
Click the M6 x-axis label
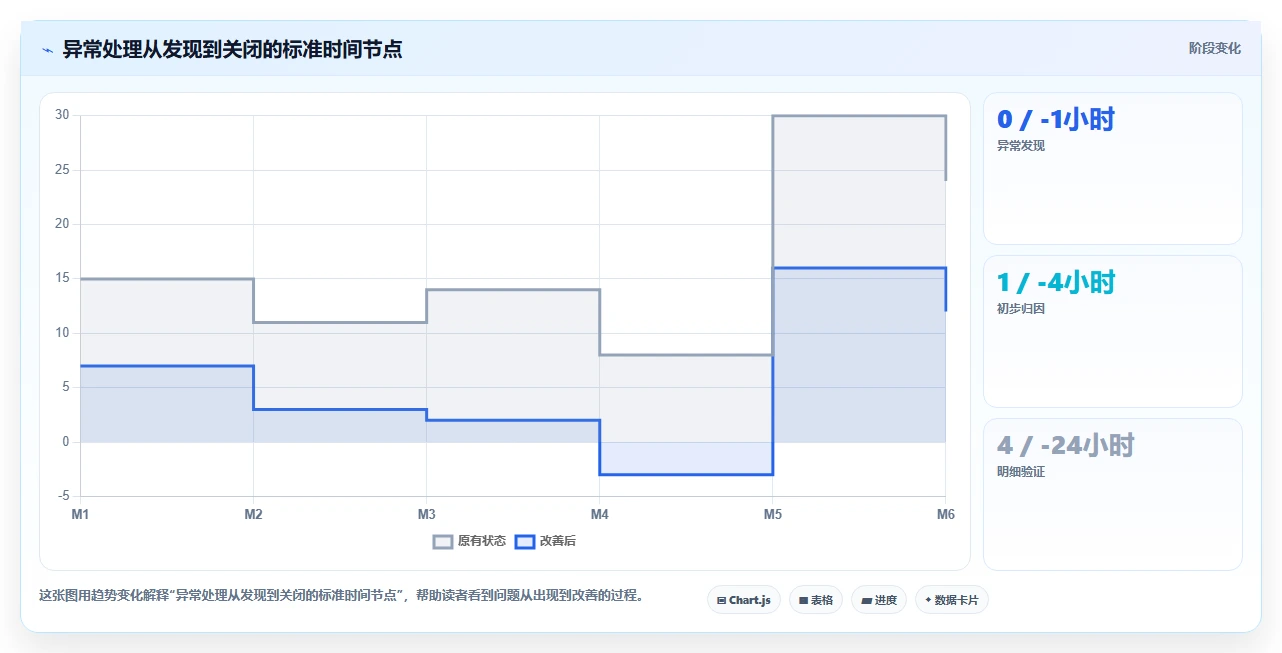945,515
